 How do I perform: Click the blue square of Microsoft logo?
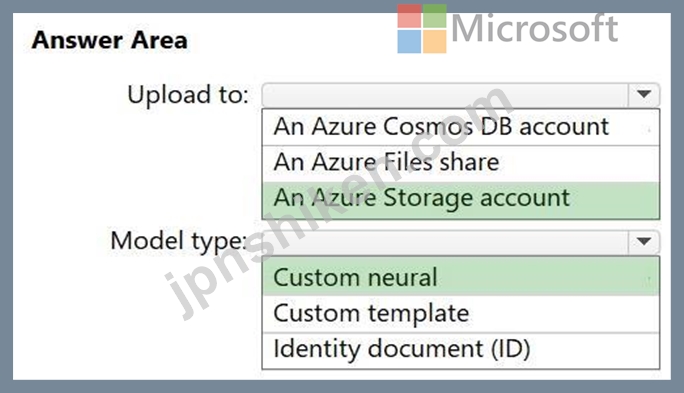409,41
